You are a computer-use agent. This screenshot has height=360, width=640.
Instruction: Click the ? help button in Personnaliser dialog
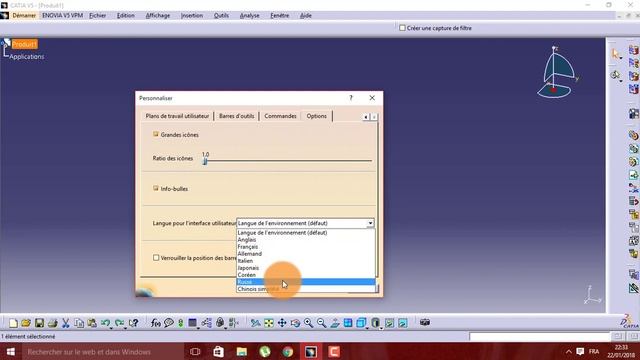pyautogui.click(x=351, y=98)
